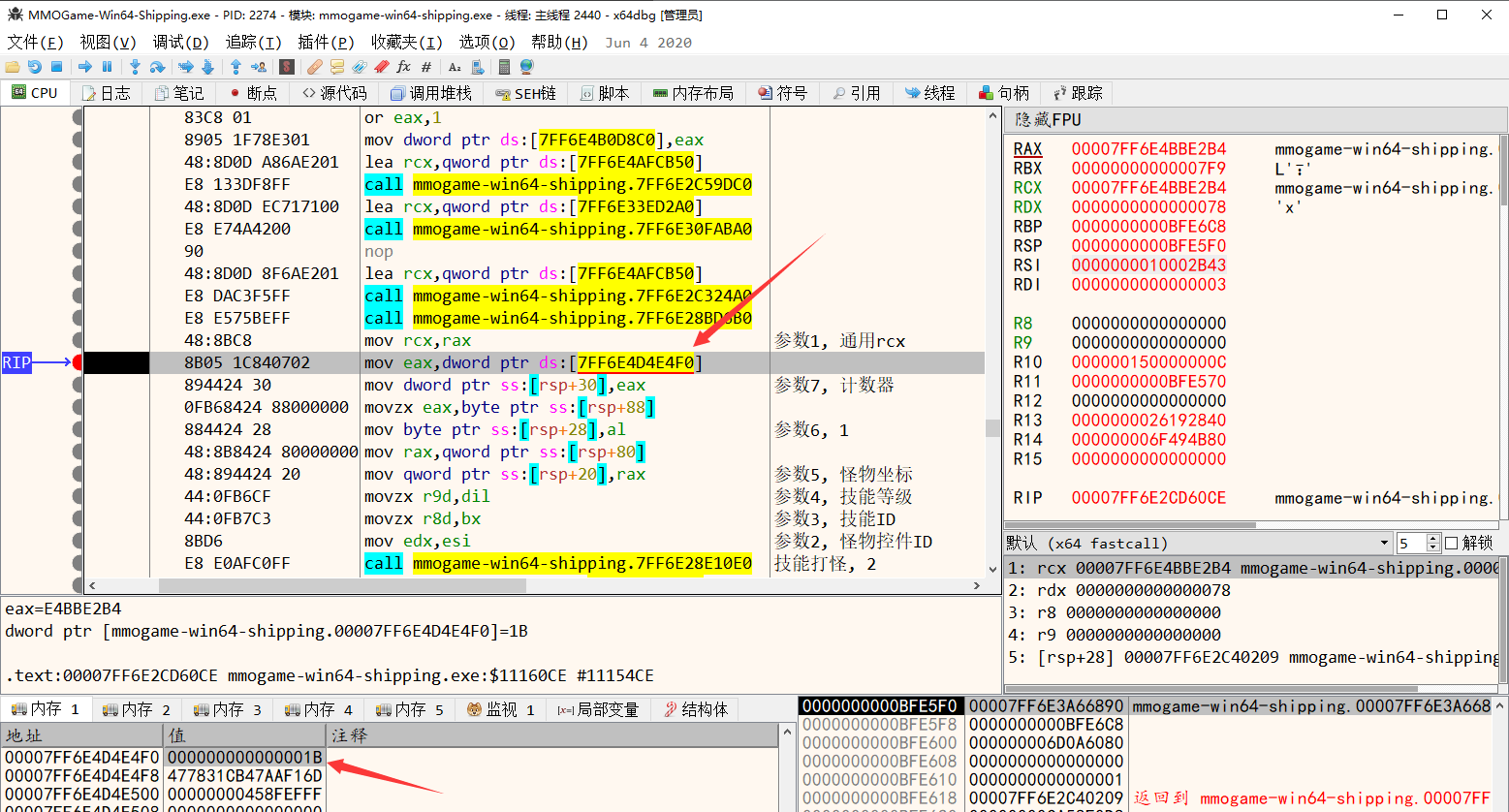The height and width of the screenshot is (812, 1509).
Task: Click the argument count field showing 5
Action: 1411,543
